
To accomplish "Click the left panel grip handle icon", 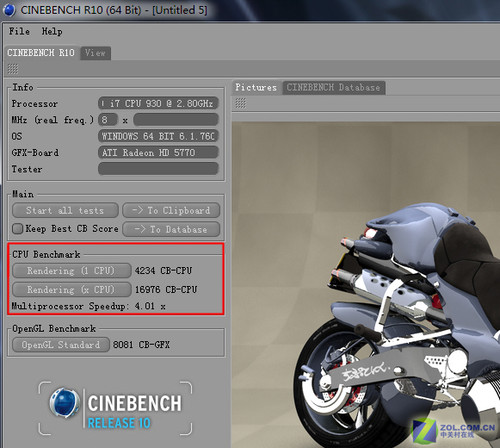I will [x=13, y=69].
